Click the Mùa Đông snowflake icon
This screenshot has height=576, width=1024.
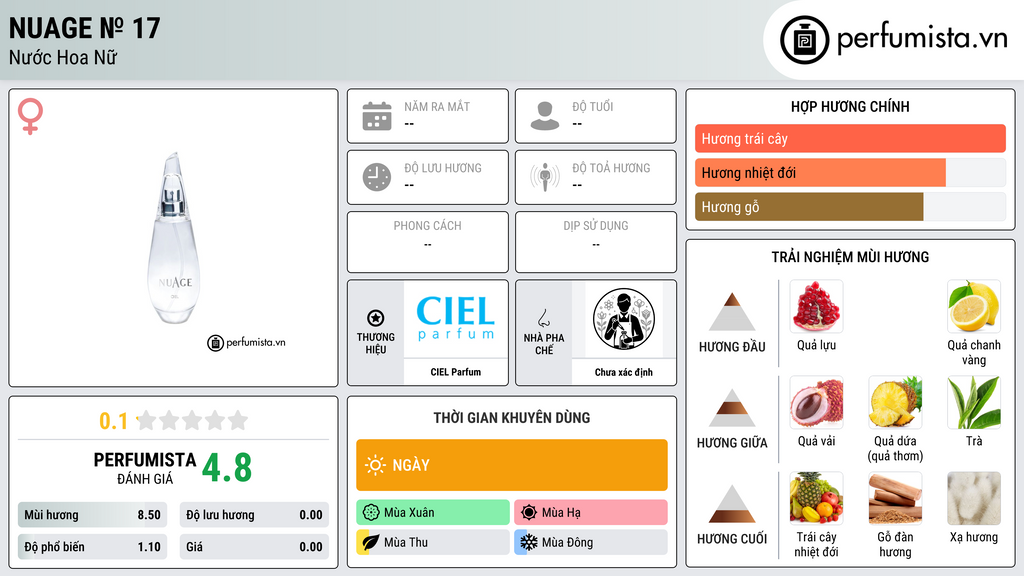tap(529, 542)
